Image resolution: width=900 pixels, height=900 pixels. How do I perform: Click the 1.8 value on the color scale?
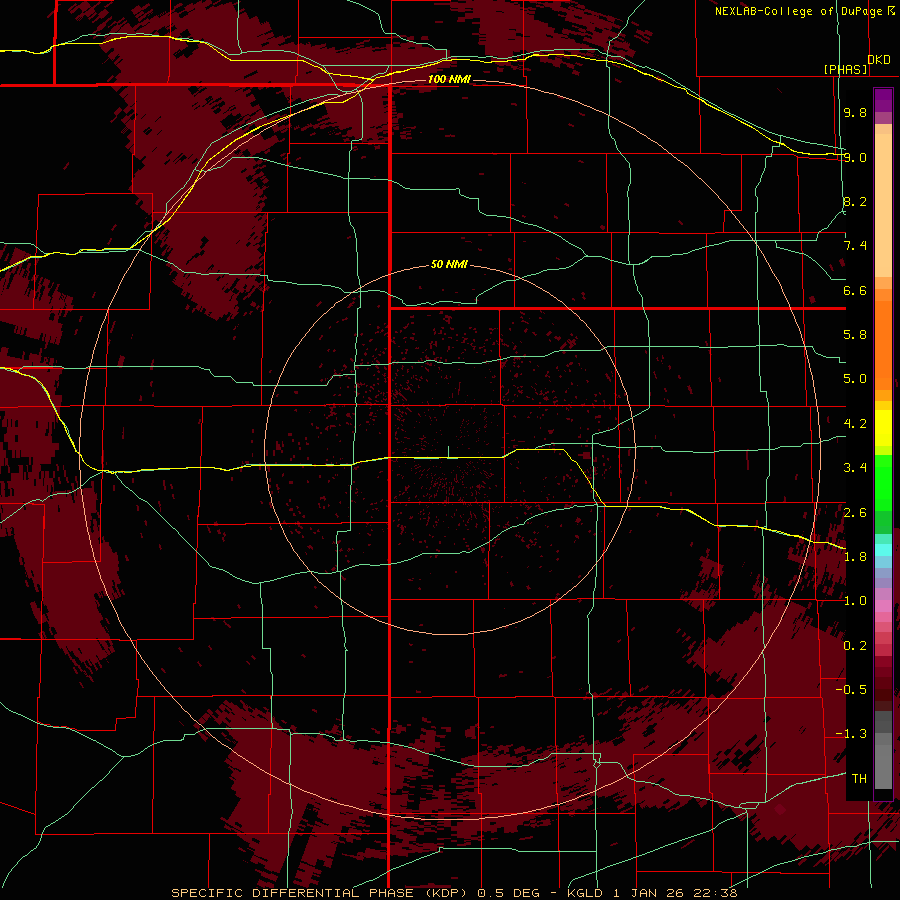pos(855,556)
